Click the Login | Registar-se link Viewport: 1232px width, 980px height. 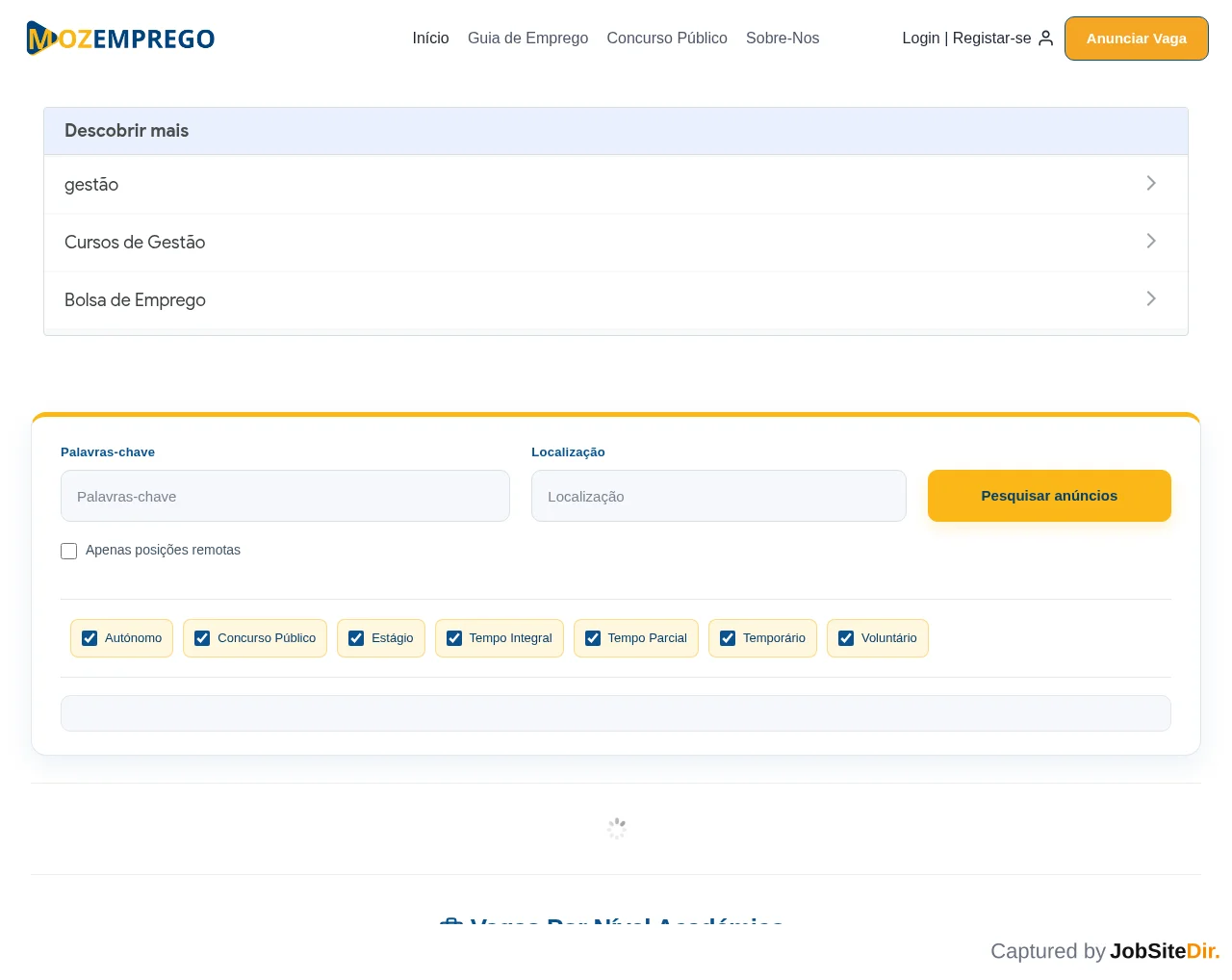point(966,39)
